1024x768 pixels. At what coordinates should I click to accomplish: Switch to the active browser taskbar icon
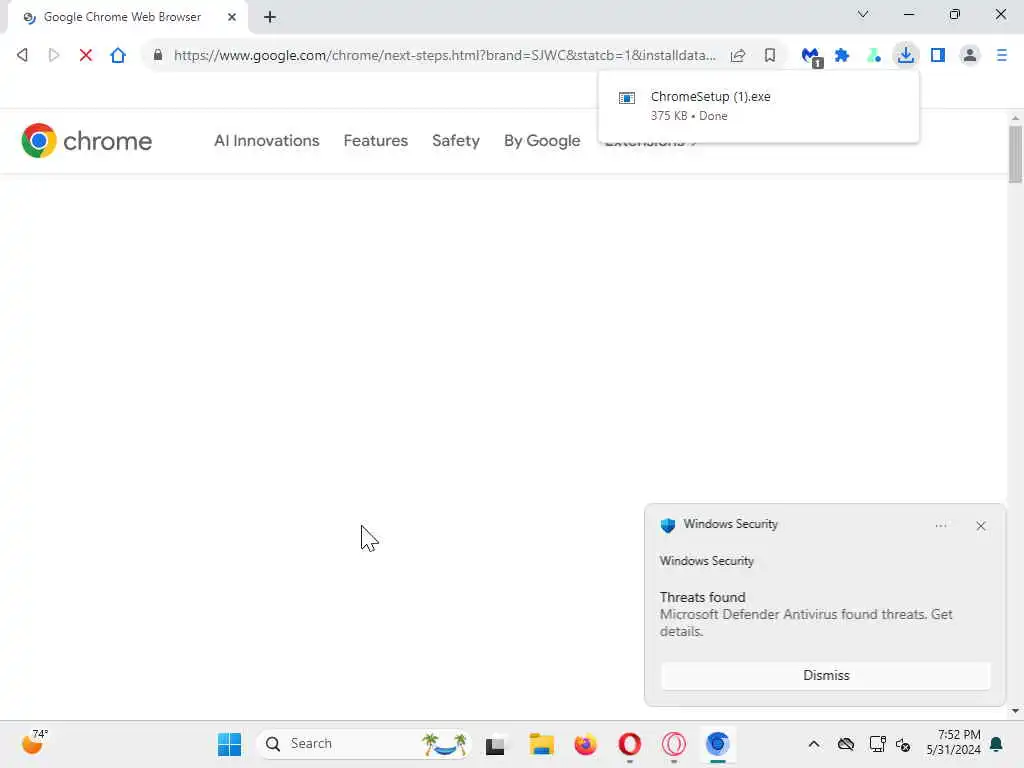pos(717,744)
